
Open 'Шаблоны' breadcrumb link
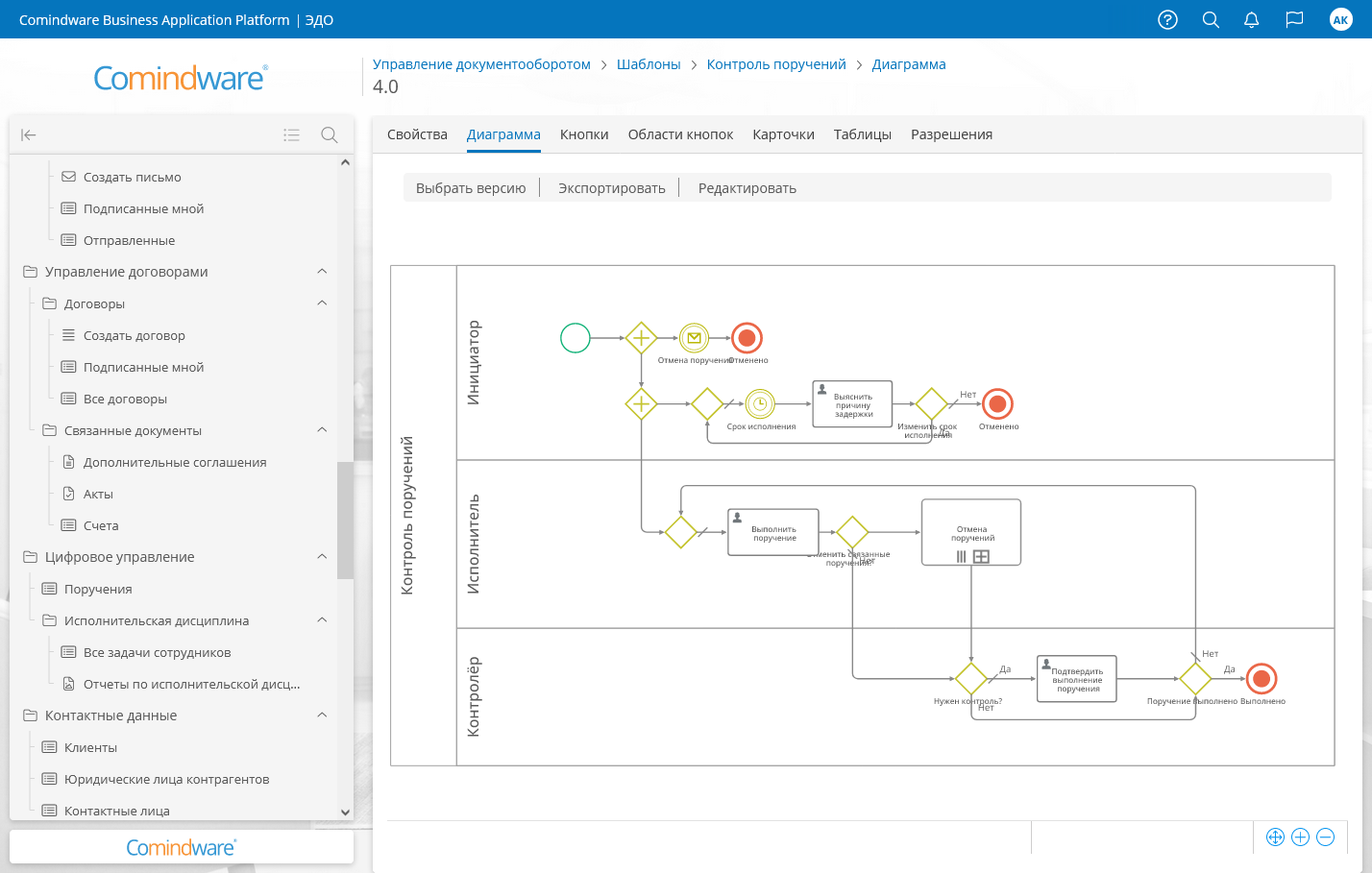[649, 64]
